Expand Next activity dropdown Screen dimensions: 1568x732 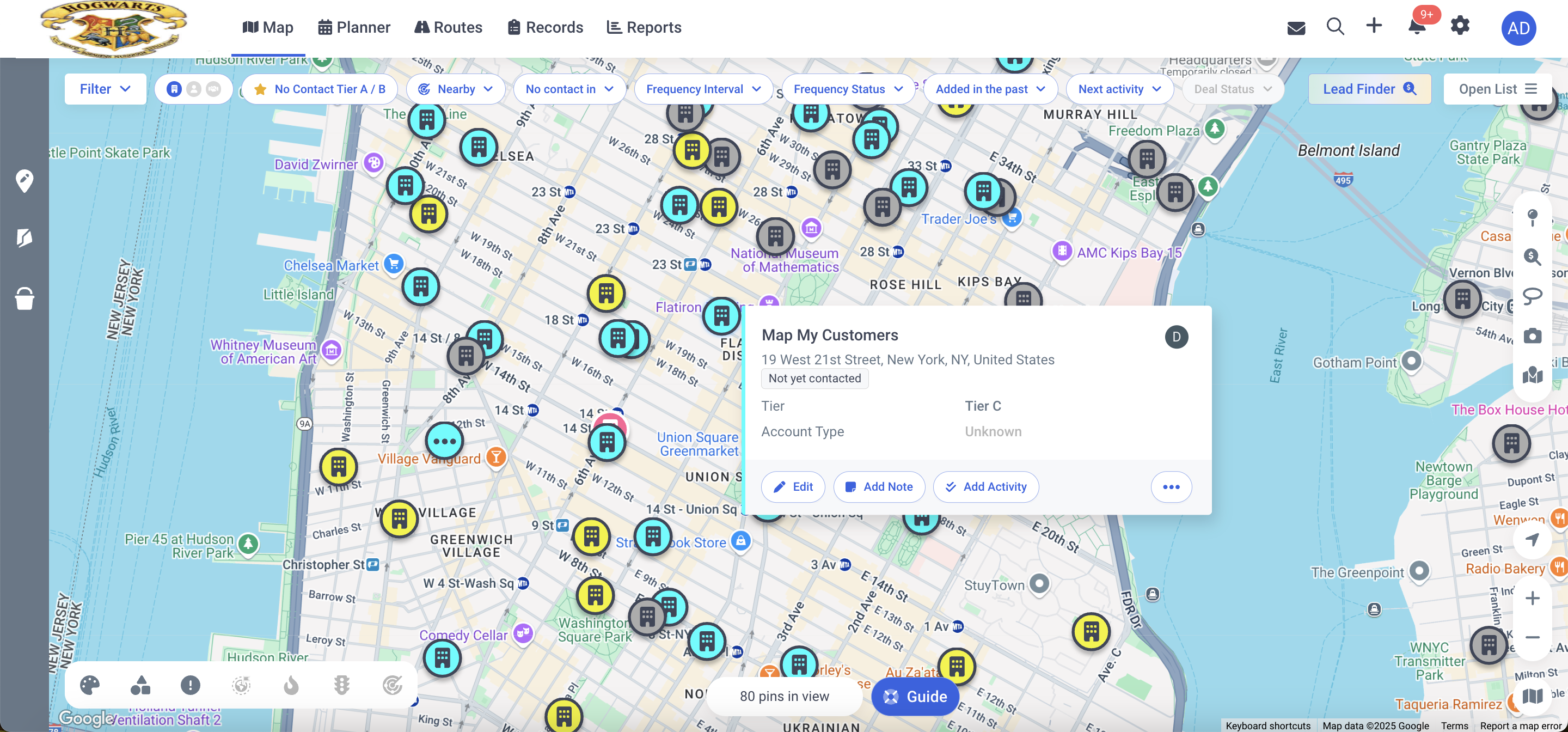(x=1119, y=89)
